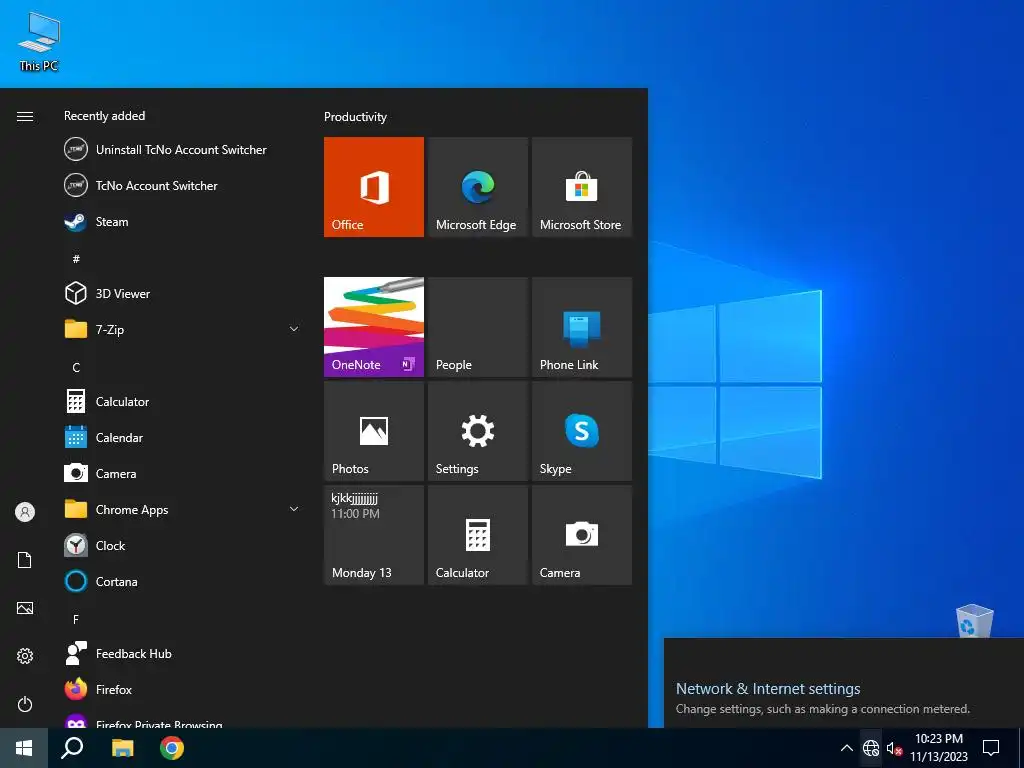This screenshot has width=1024, height=768.
Task: Open the Photos tile
Action: (374, 431)
